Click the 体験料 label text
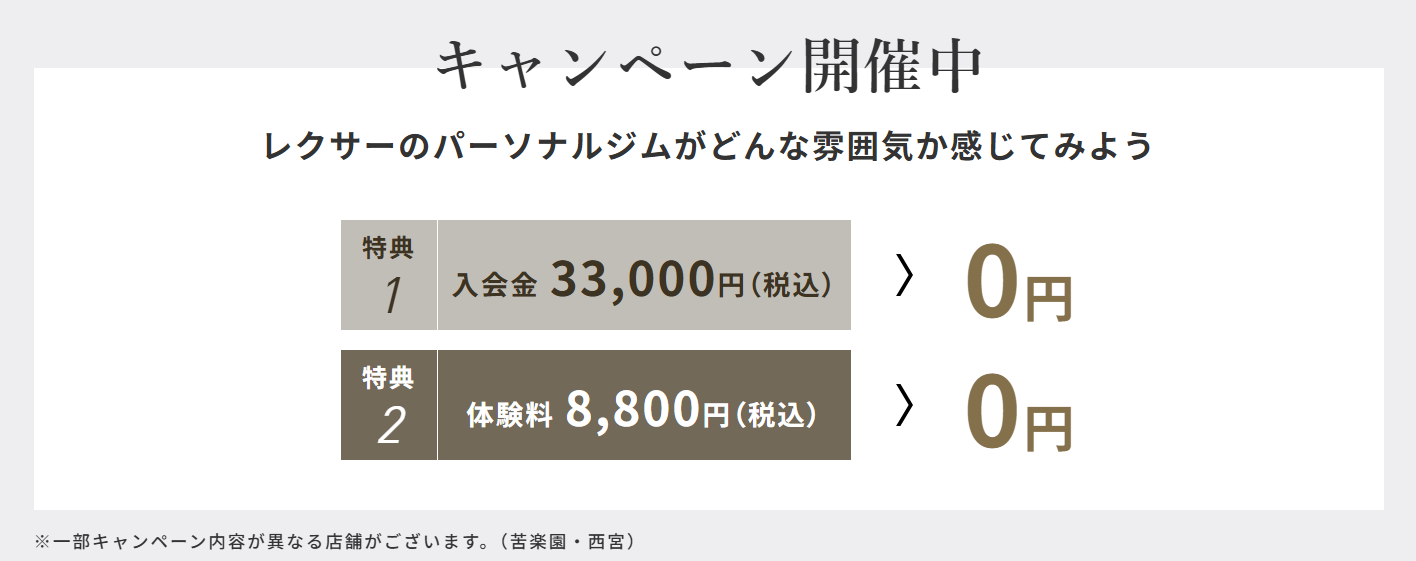Screen dimensions: 1416x561 tap(509, 416)
